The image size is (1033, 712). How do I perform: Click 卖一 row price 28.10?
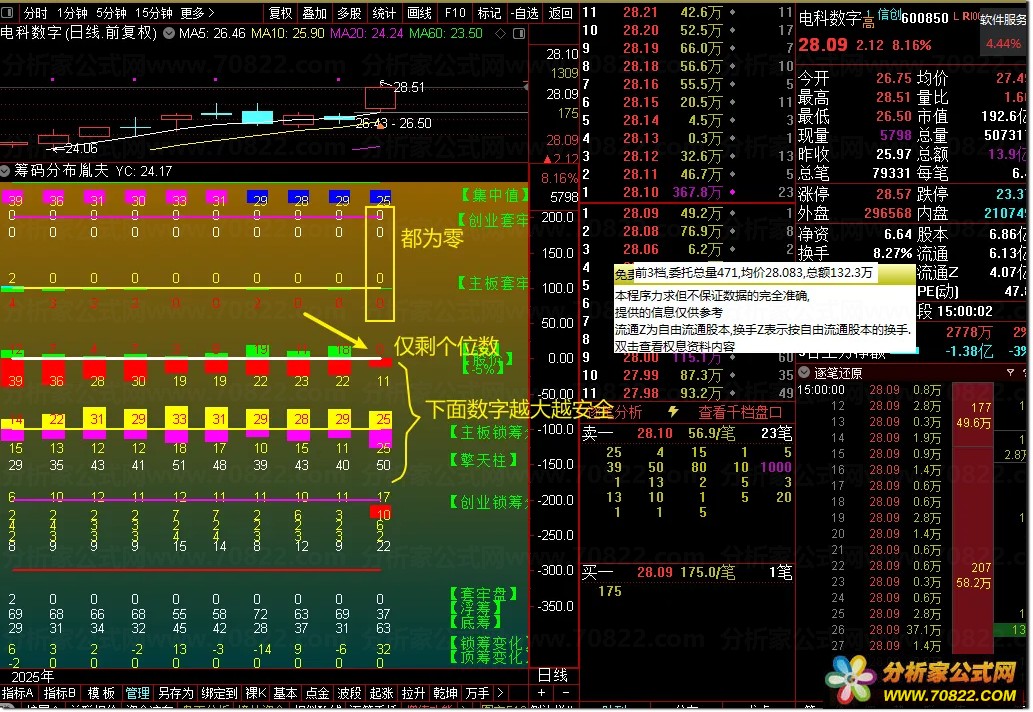pos(654,433)
